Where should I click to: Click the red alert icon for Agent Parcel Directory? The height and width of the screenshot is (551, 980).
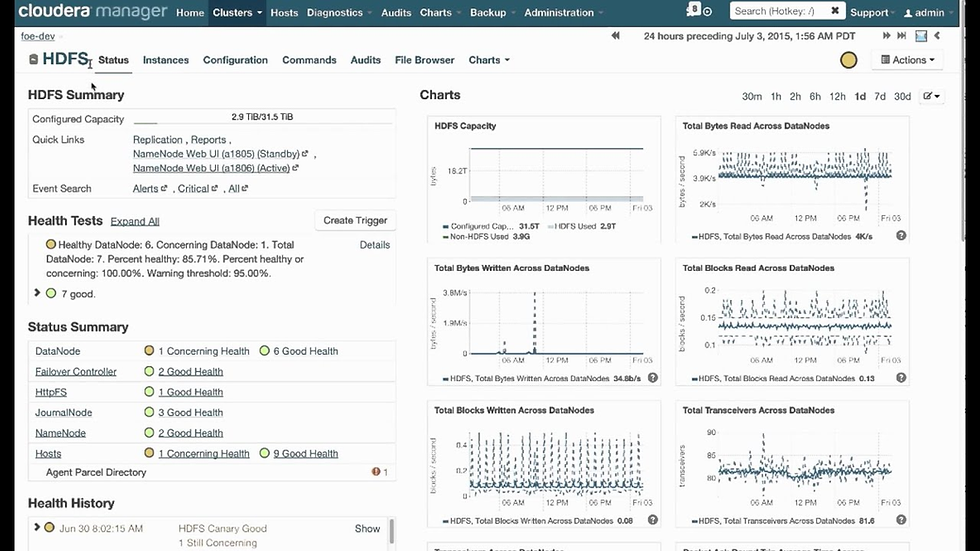click(376, 472)
